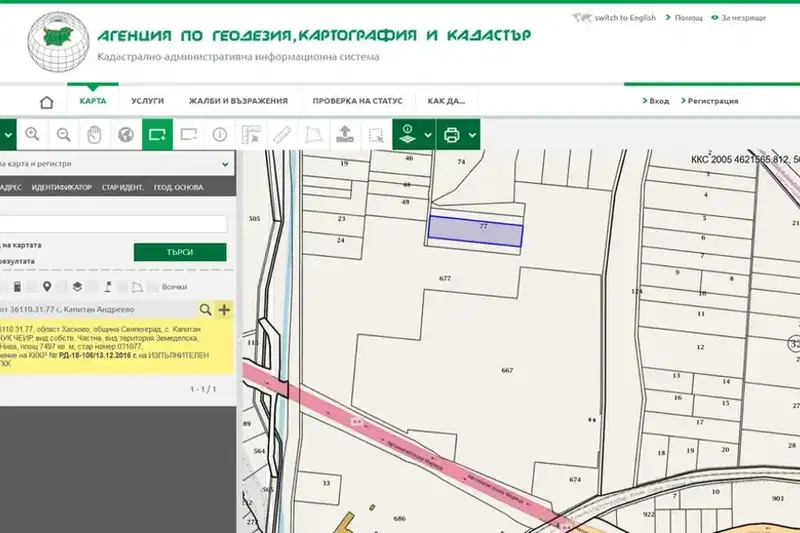Open the layers info button
800x533 pixels.
[407, 135]
